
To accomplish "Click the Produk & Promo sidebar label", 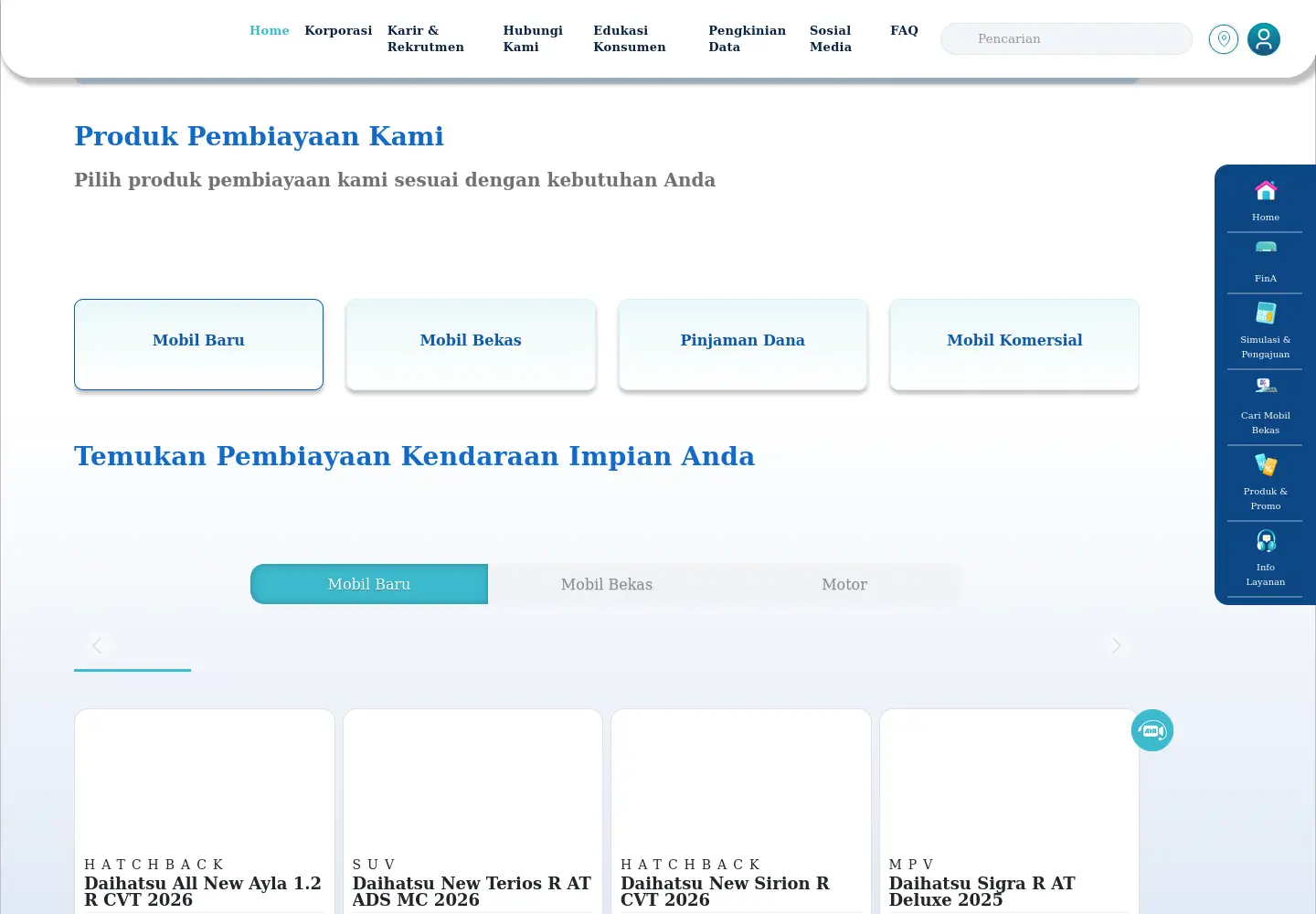I will 1266,498.
